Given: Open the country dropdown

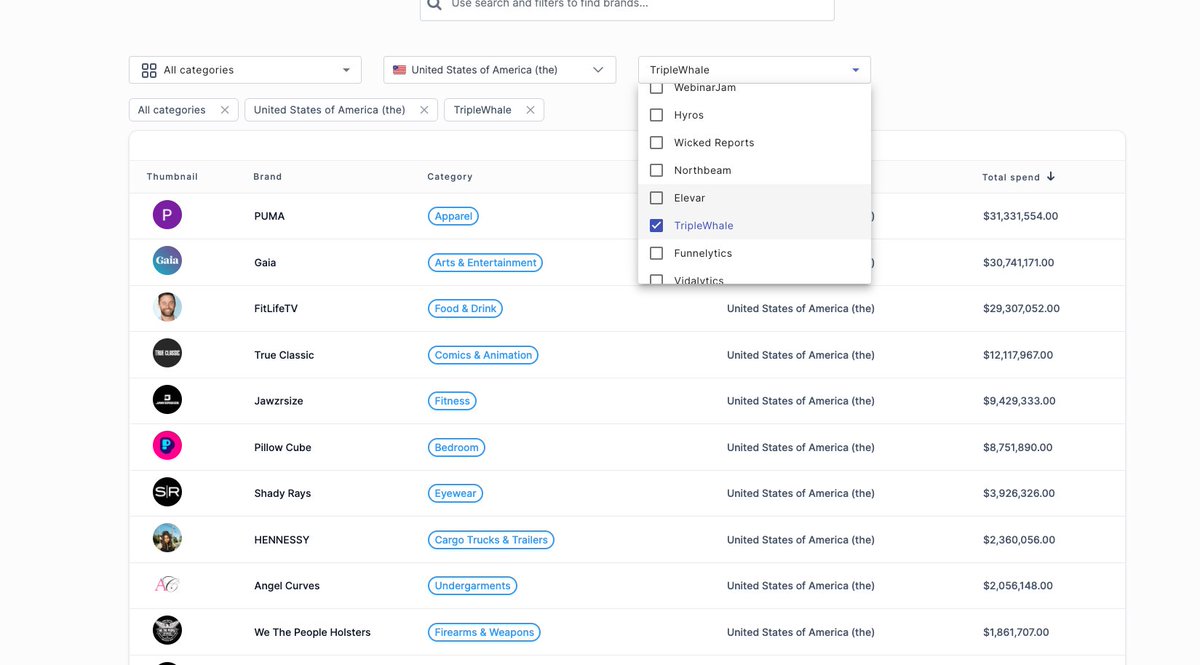Looking at the screenshot, I should [x=500, y=70].
